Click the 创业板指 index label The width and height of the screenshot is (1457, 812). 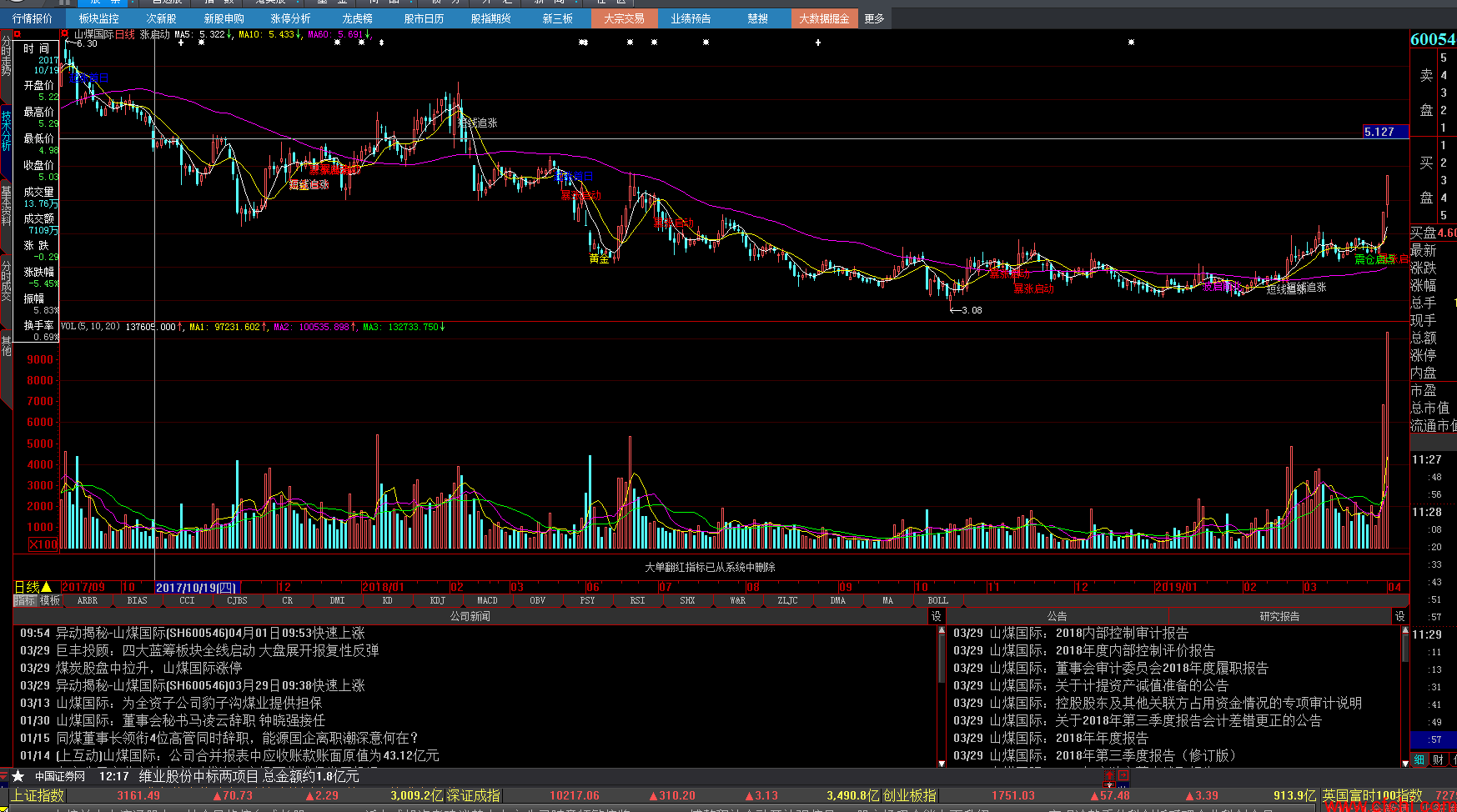point(910,795)
